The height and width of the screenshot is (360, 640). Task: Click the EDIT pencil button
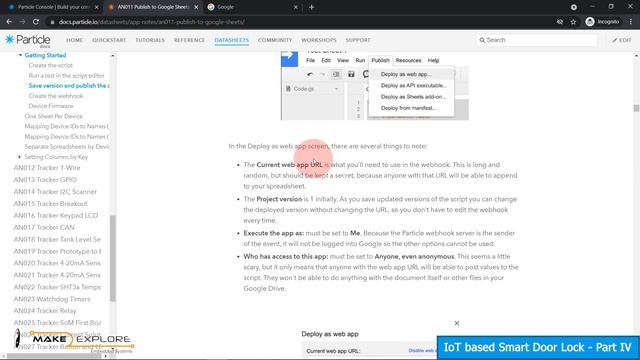[x=622, y=40]
